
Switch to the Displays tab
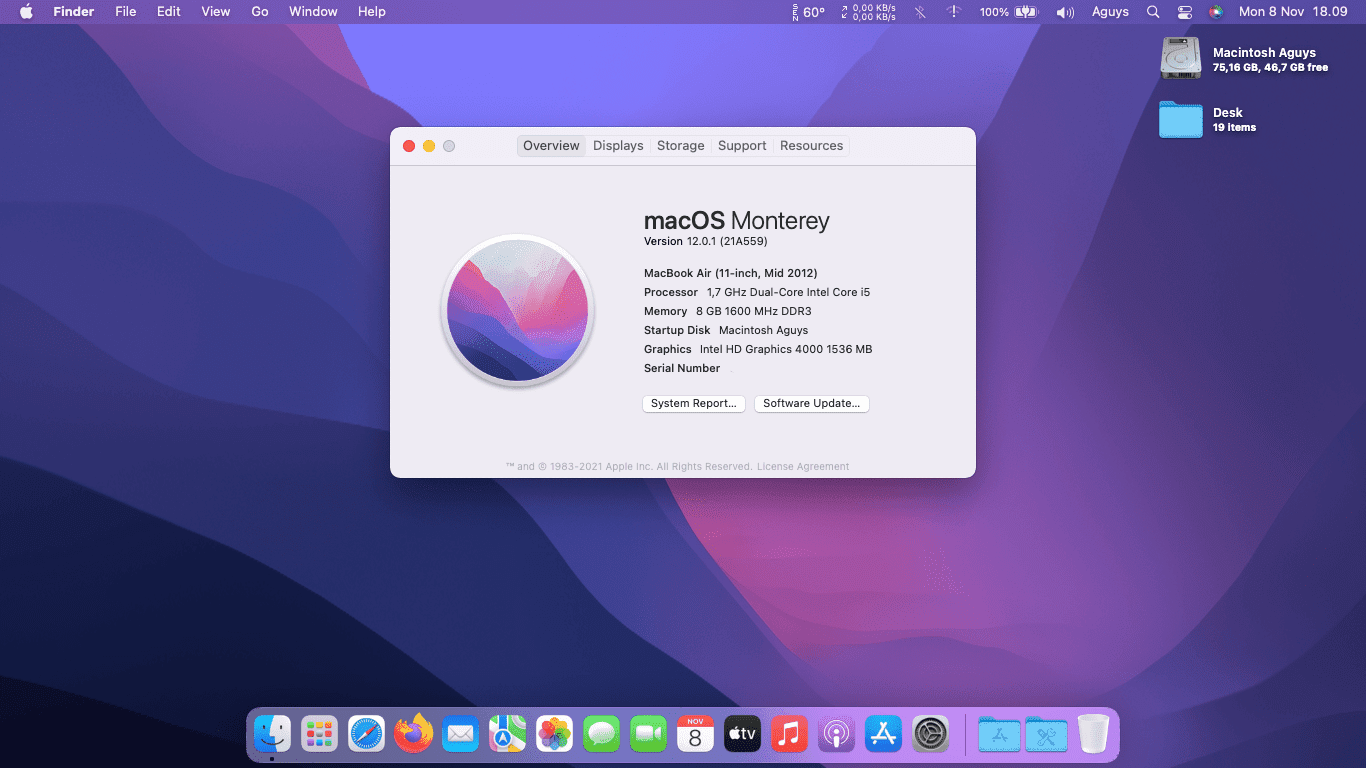point(618,146)
